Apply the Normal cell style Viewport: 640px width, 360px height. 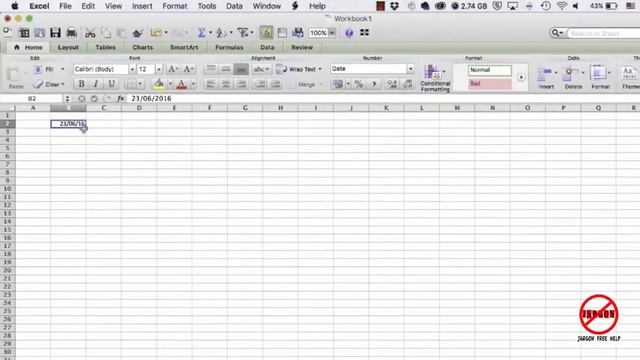click(x=489, y=70)
